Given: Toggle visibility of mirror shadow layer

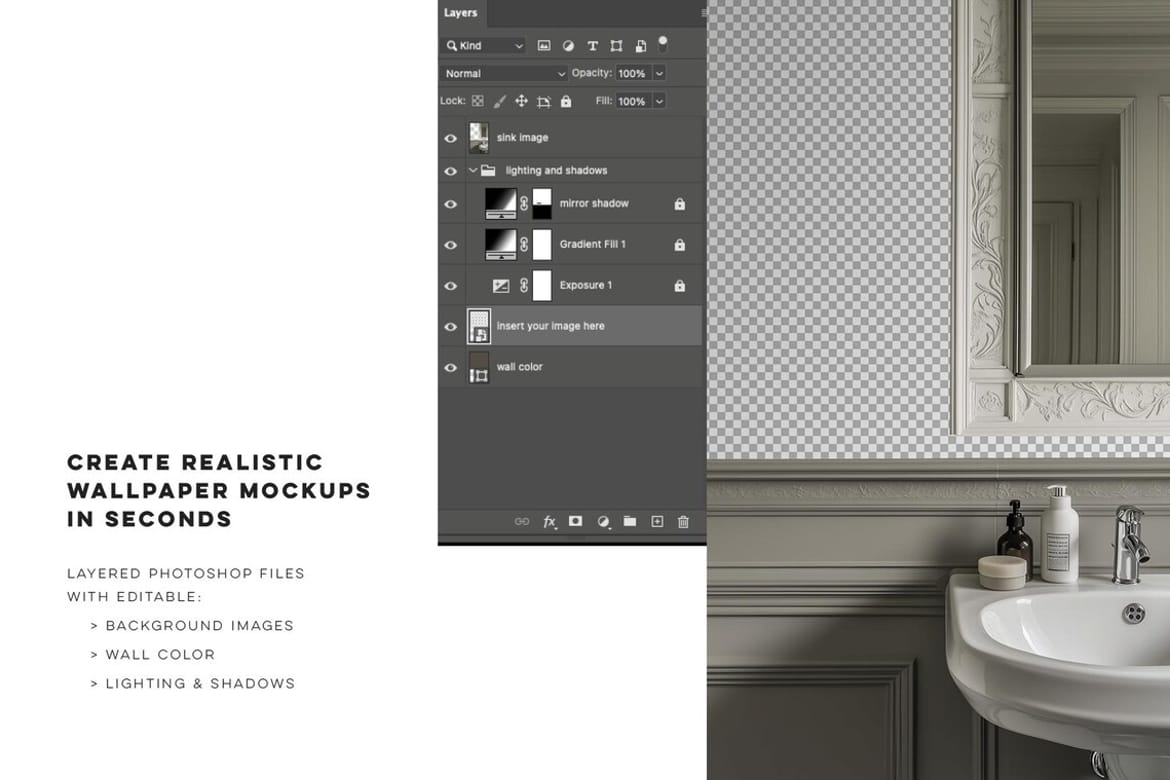Looking at the screenshot, I should coord(451,204).
